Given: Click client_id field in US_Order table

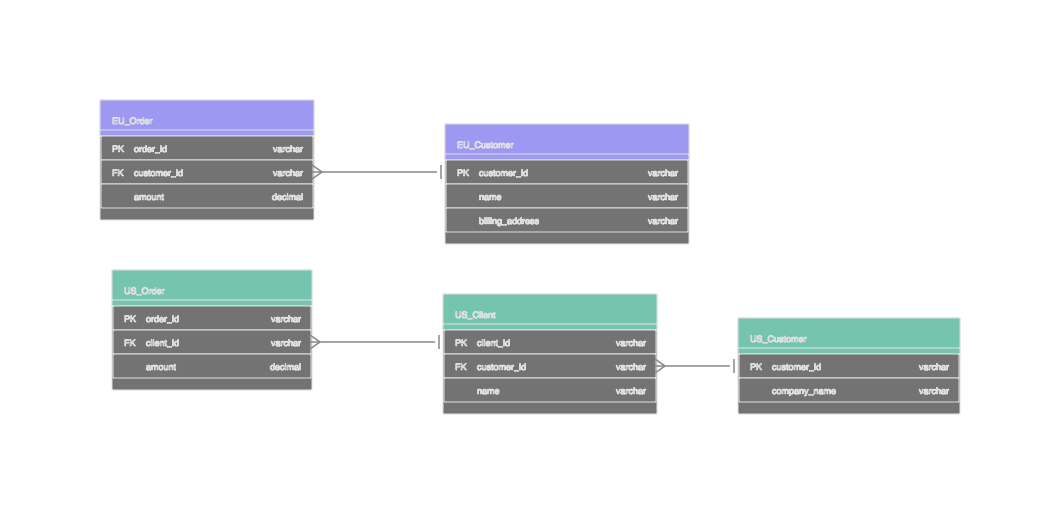Looking at the screenshot, I should [x=162, y=343].
